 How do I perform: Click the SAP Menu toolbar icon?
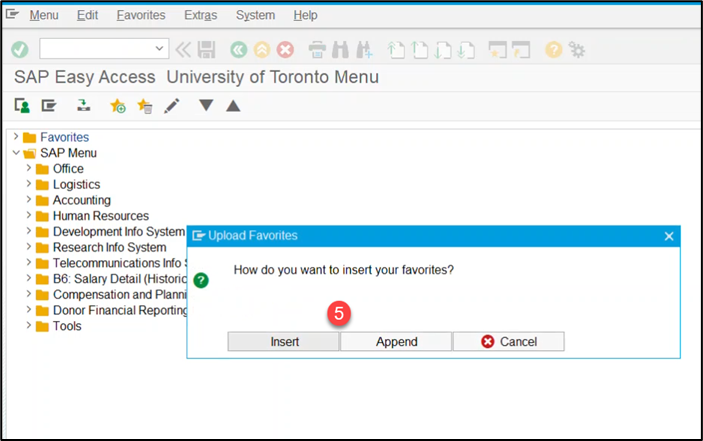(x=49, y=106)
